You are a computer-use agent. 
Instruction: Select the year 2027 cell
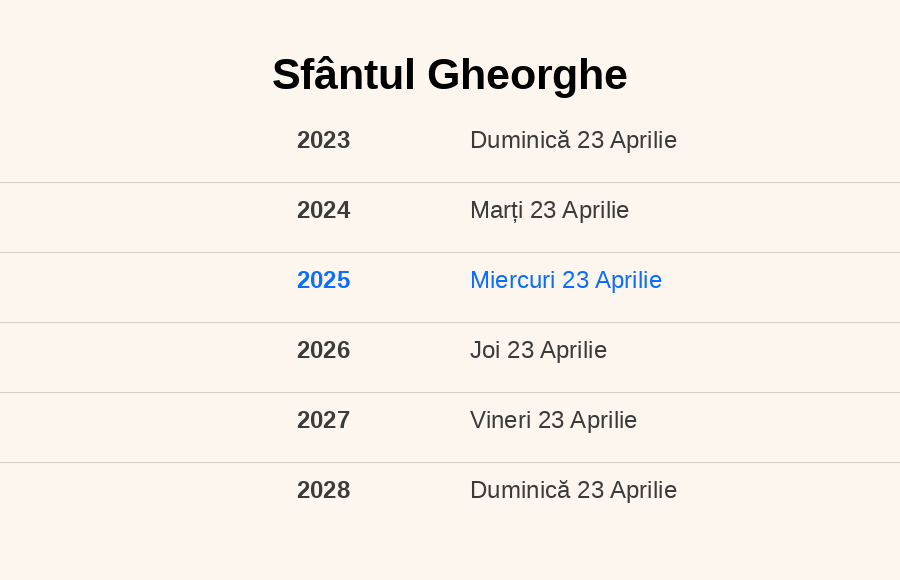coord(323,420)
